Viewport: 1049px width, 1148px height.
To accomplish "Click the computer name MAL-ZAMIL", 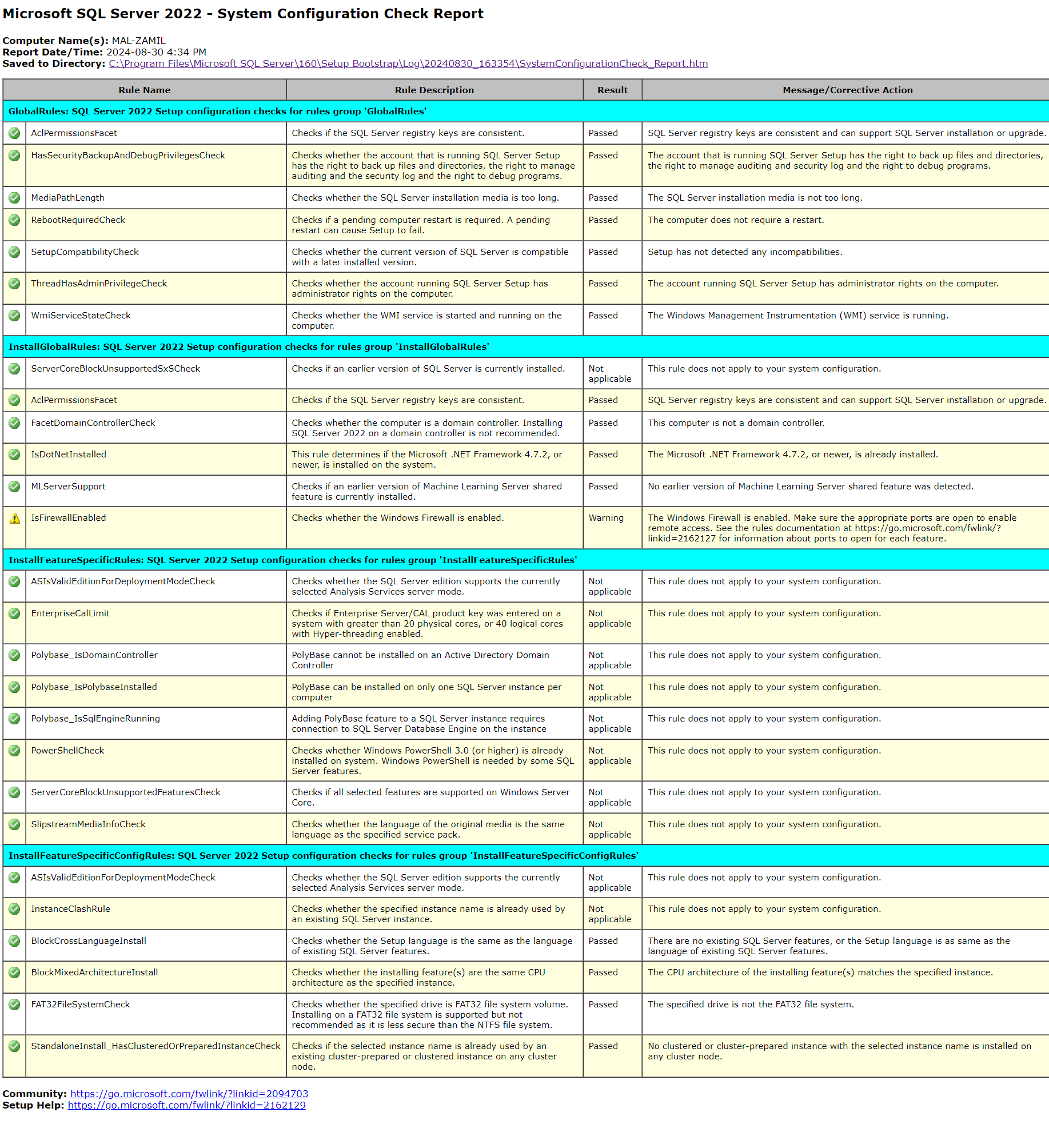I will 139,41.
